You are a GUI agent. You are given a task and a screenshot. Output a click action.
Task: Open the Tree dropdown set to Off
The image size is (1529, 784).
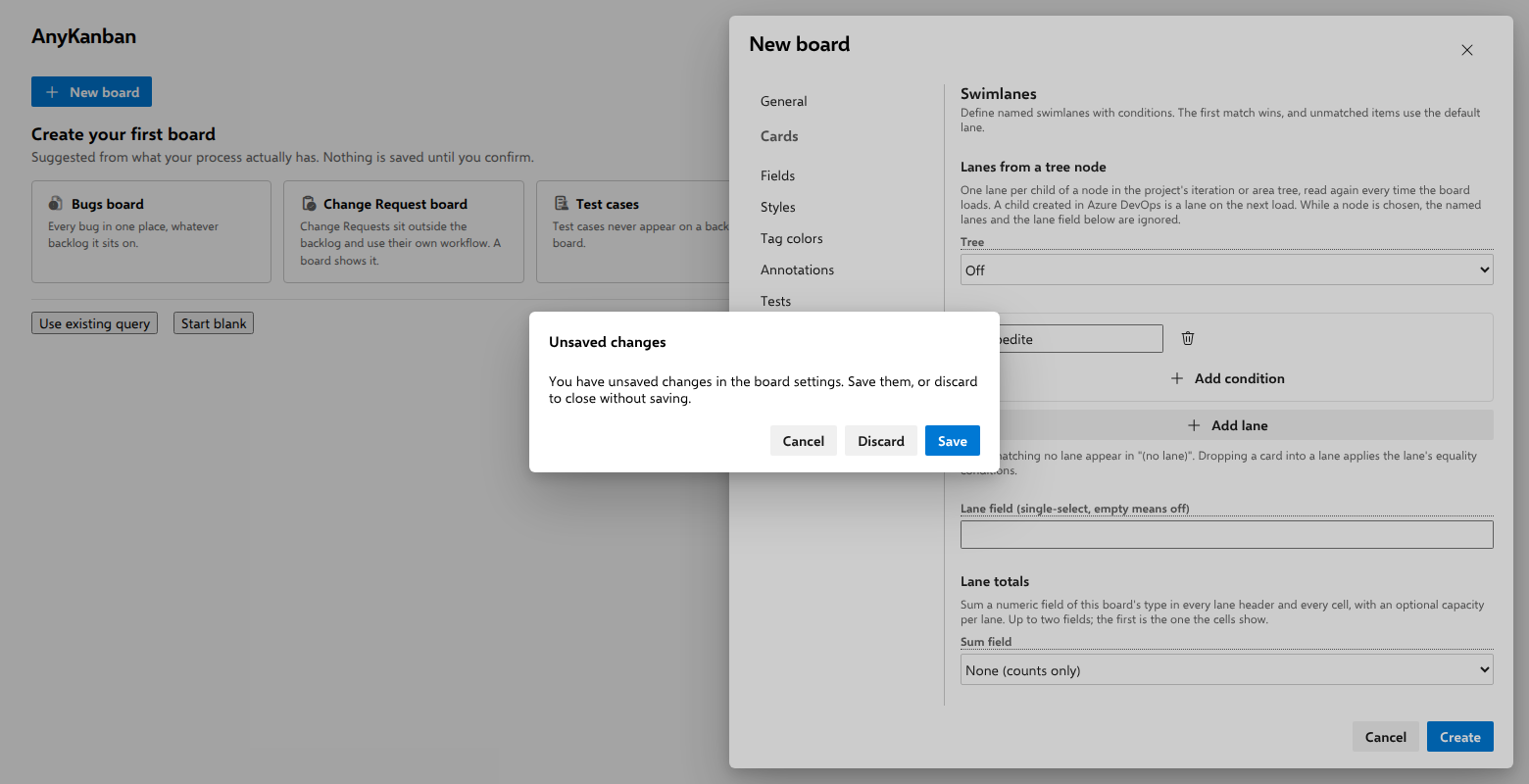[x=1227, y=269]
